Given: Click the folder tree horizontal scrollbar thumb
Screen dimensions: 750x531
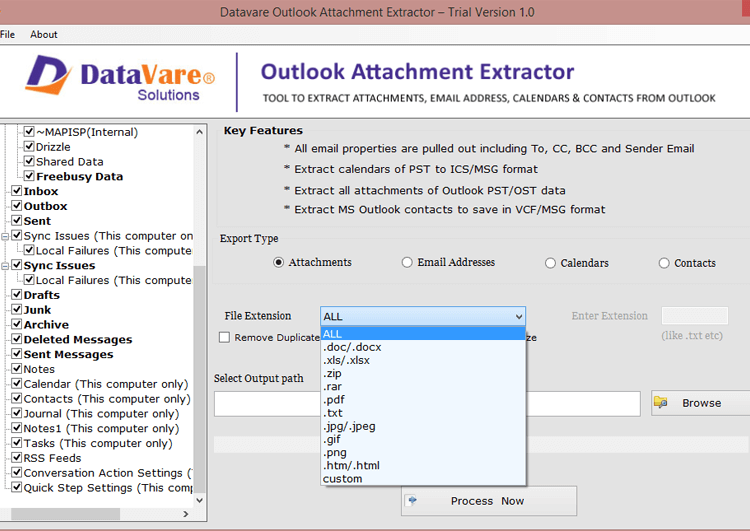Looking at the screenshot, I should coord(66,514).
